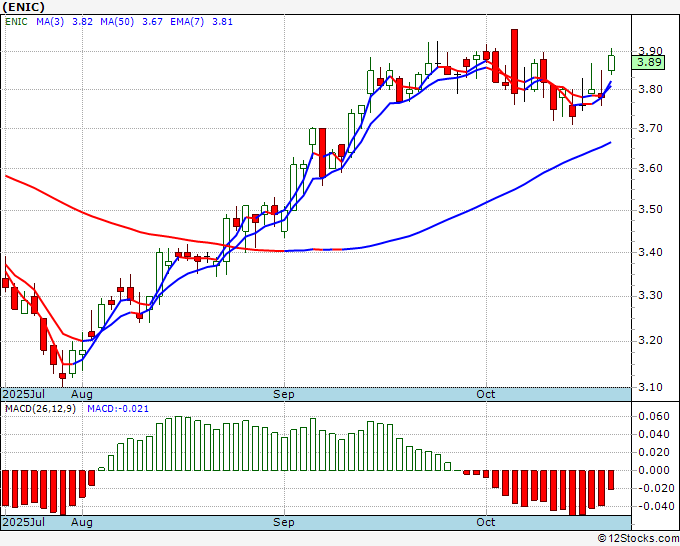Click the right end of the MA(50) line
The height and width of the screenshot is (546, 680).
tap(611, 142)
